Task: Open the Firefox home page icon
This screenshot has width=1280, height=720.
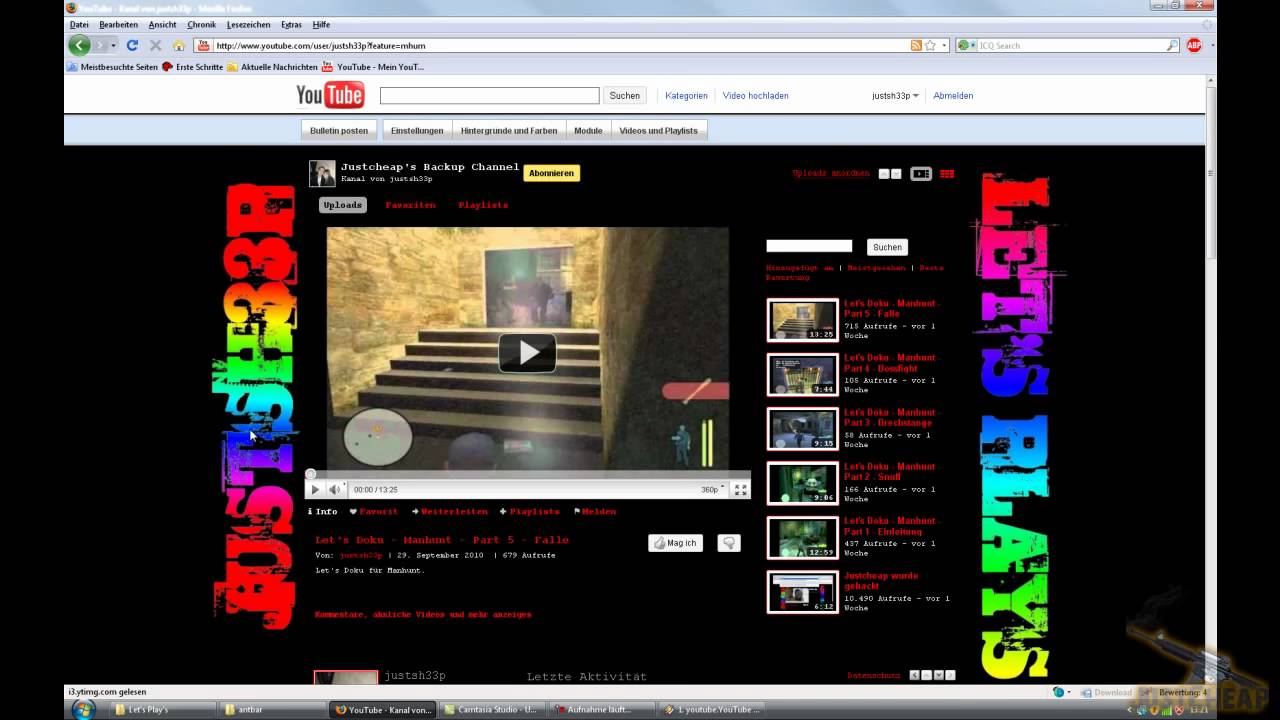Action: click(178, 45)
